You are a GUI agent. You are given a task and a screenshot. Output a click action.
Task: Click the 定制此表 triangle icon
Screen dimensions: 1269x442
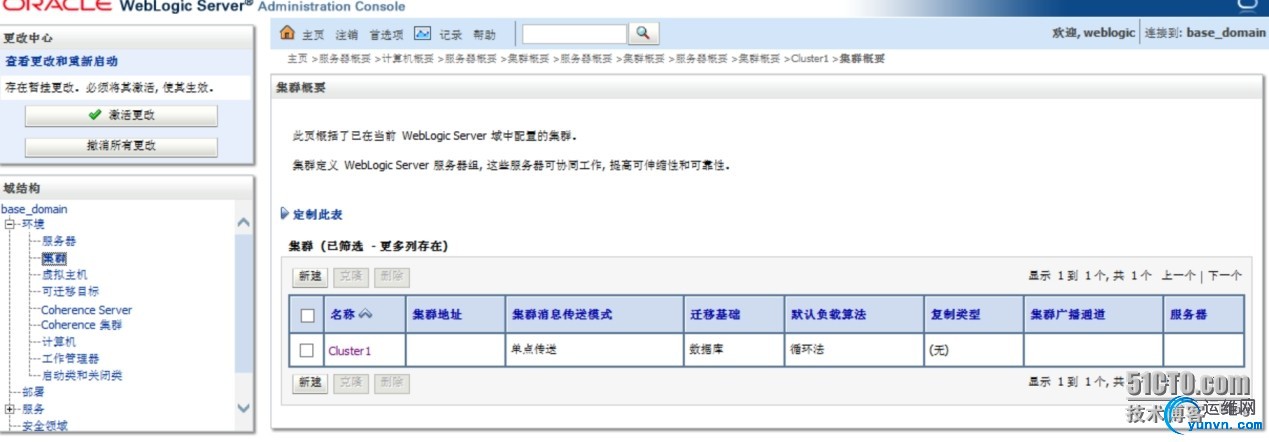pyautogui.click(x=285, y=214)
